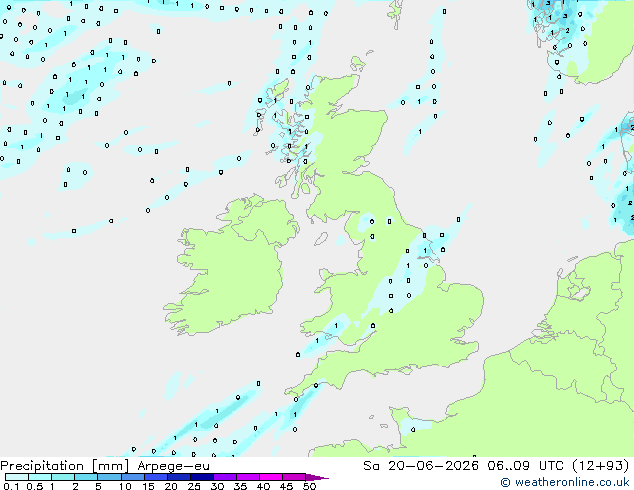Click the 15–20 mm legend color swatch

point(156,477)
